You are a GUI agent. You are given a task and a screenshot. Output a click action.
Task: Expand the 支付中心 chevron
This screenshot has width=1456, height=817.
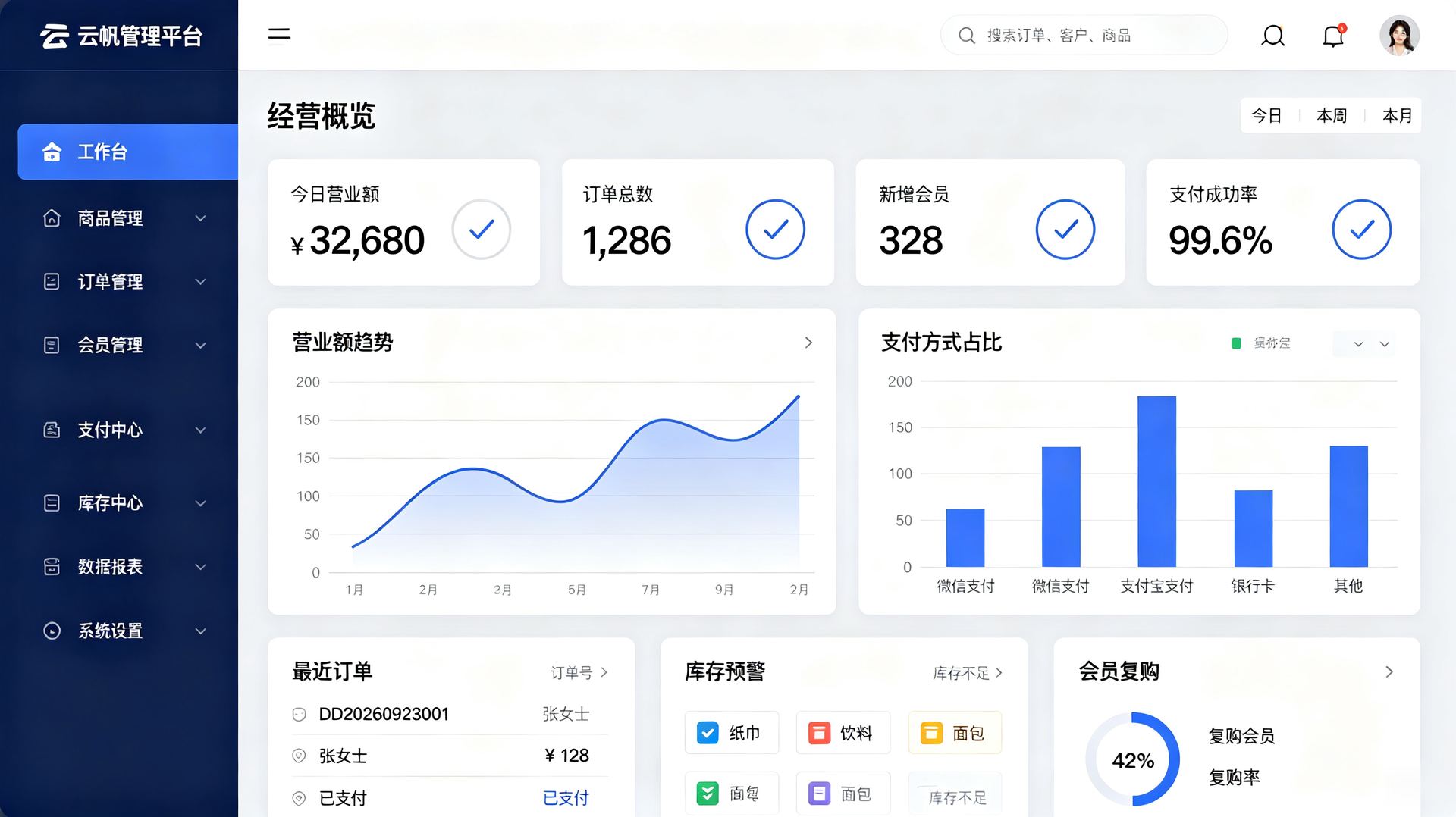tap(201, 430)
